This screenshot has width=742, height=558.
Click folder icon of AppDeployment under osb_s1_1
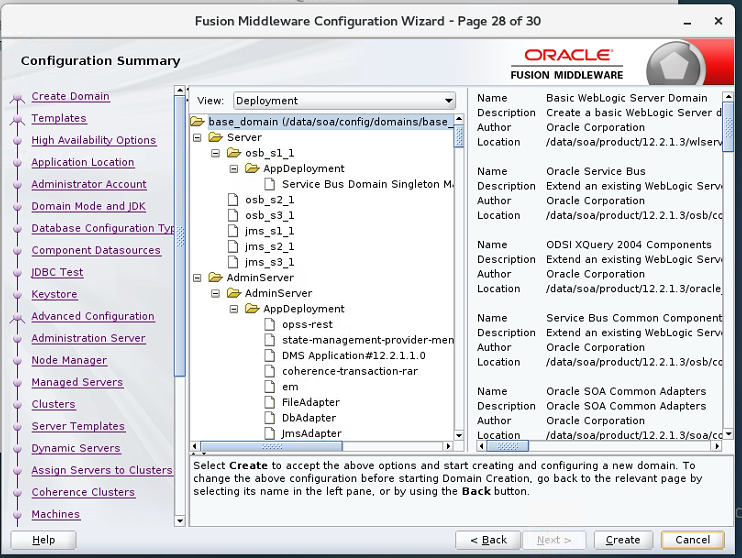tap(252, 168)
